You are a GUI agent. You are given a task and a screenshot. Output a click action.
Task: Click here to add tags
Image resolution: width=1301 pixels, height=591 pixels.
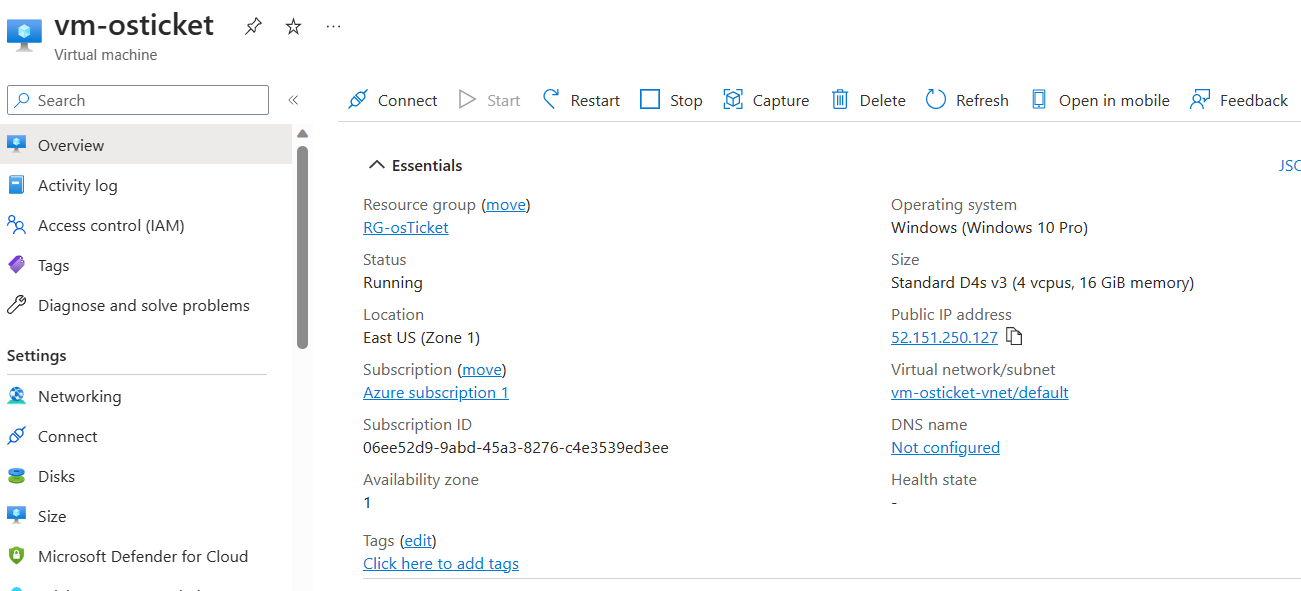coord(440,563)
